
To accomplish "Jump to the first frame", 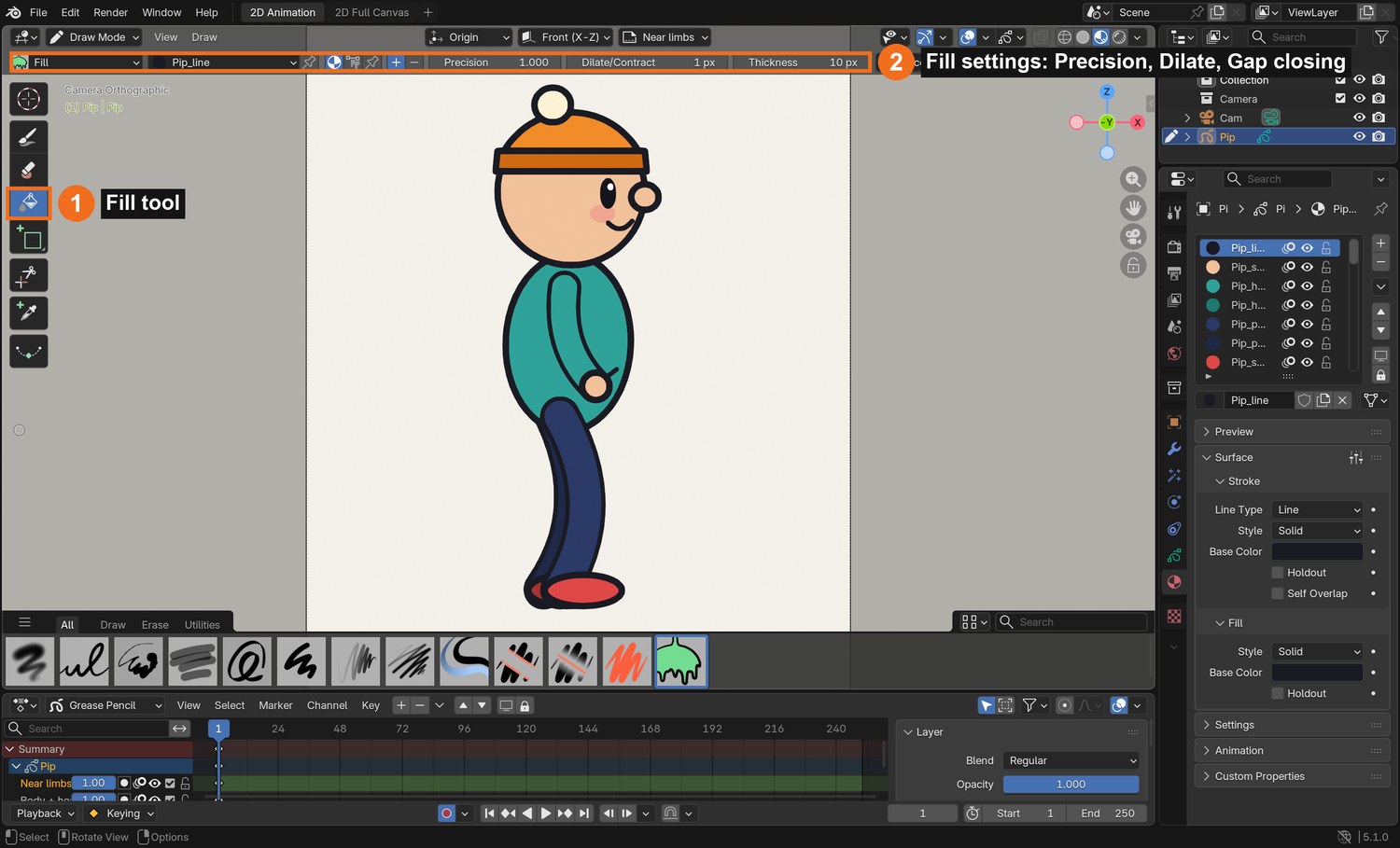I will (489, 813).
